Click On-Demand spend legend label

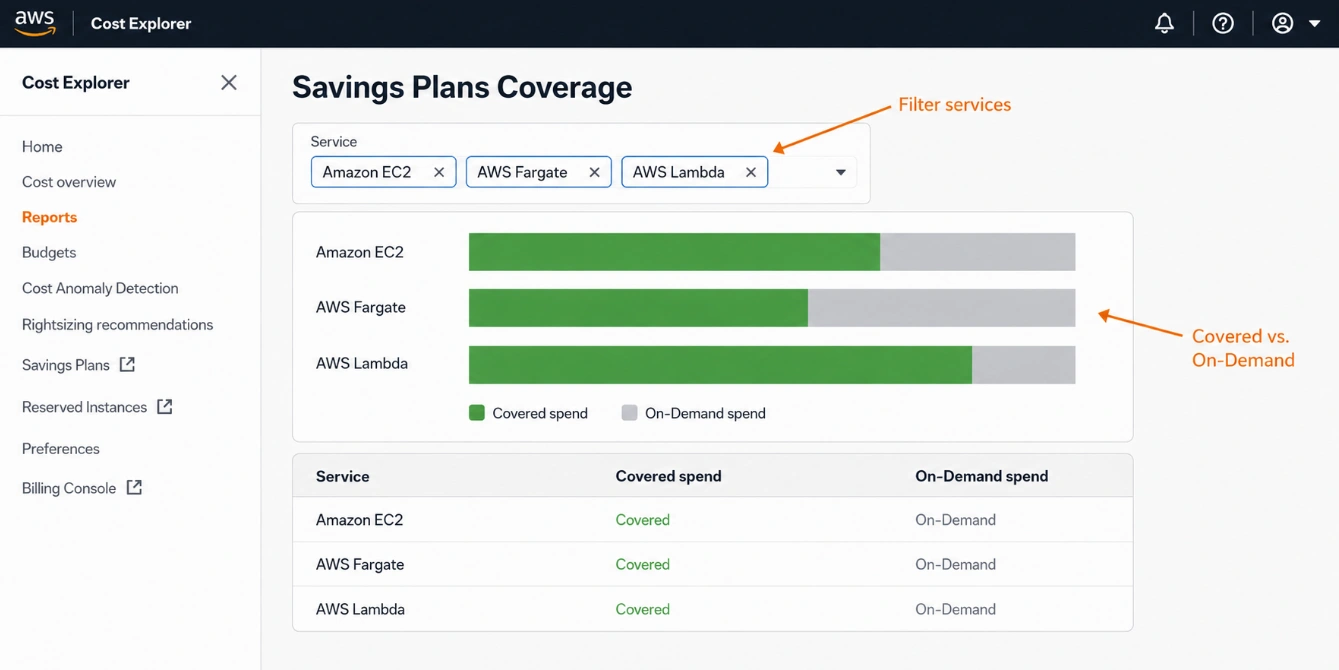pyautogui.click(x=705, y=413)
